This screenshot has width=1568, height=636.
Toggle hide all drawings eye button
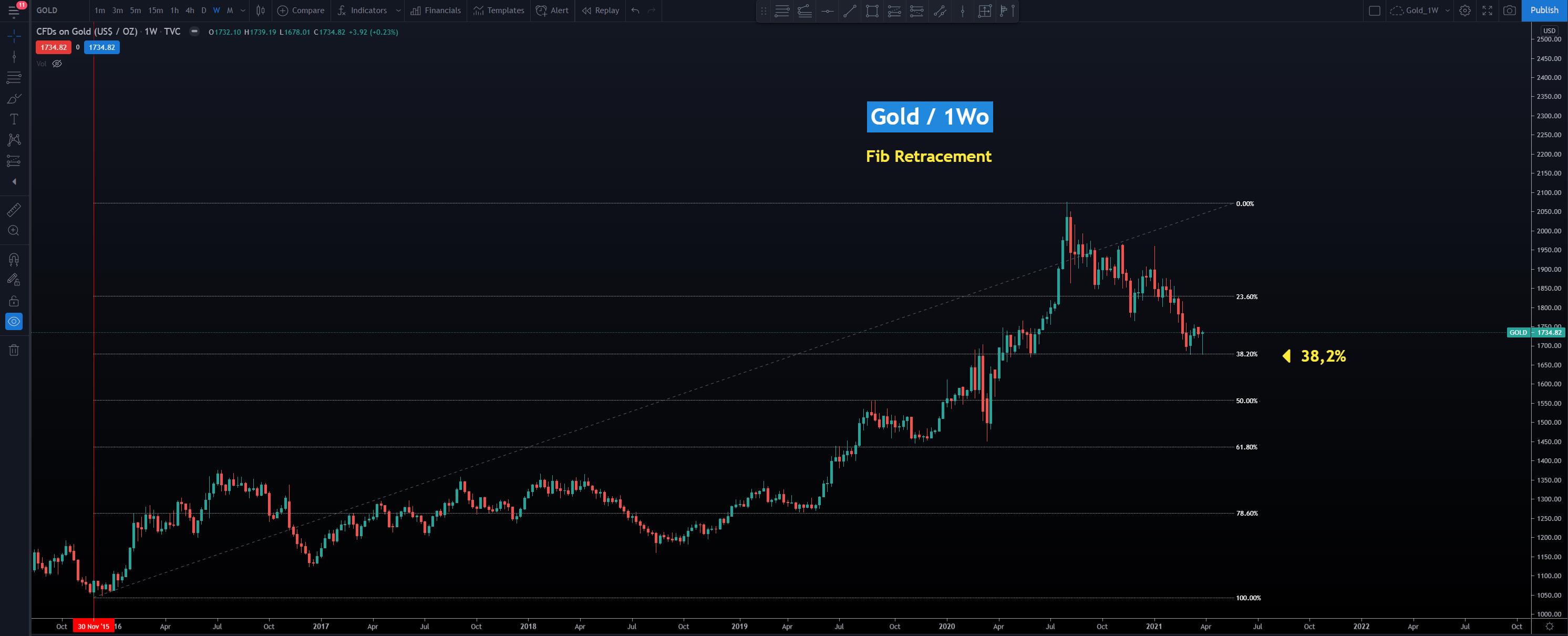click(x=13, y=321)
